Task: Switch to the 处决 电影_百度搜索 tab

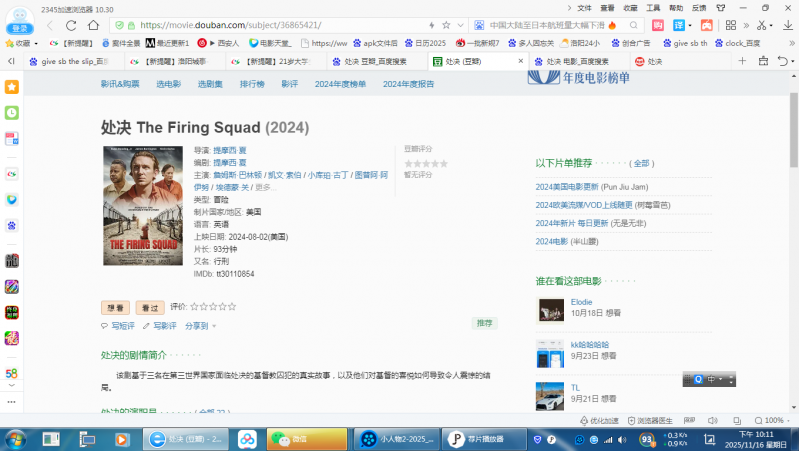Action: click(x=578, y=61)
